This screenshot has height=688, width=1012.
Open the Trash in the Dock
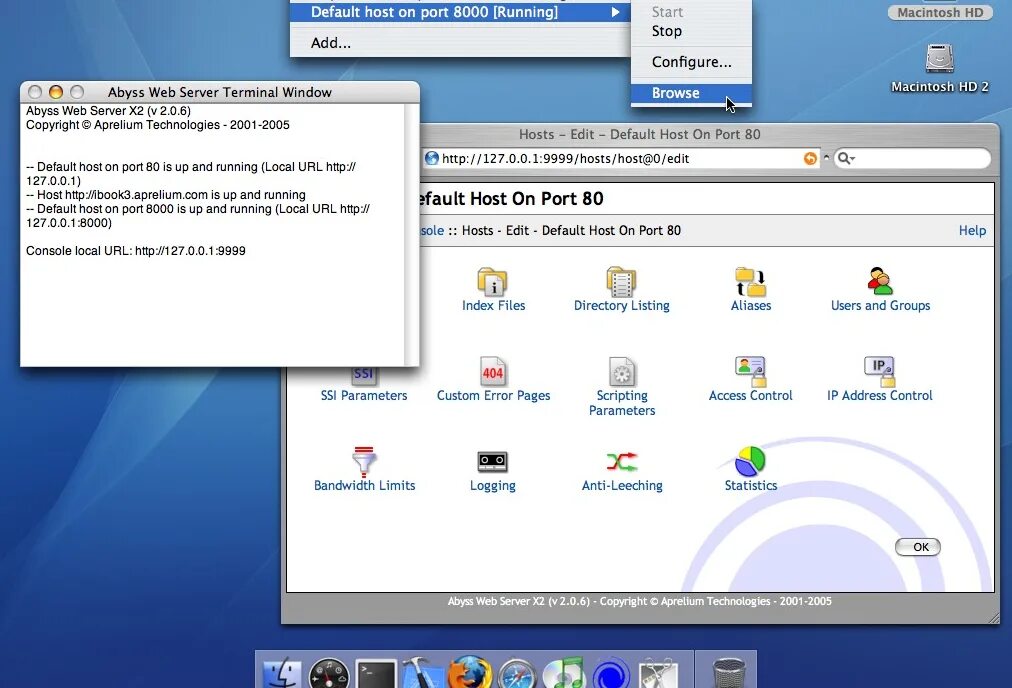point(728,674)
